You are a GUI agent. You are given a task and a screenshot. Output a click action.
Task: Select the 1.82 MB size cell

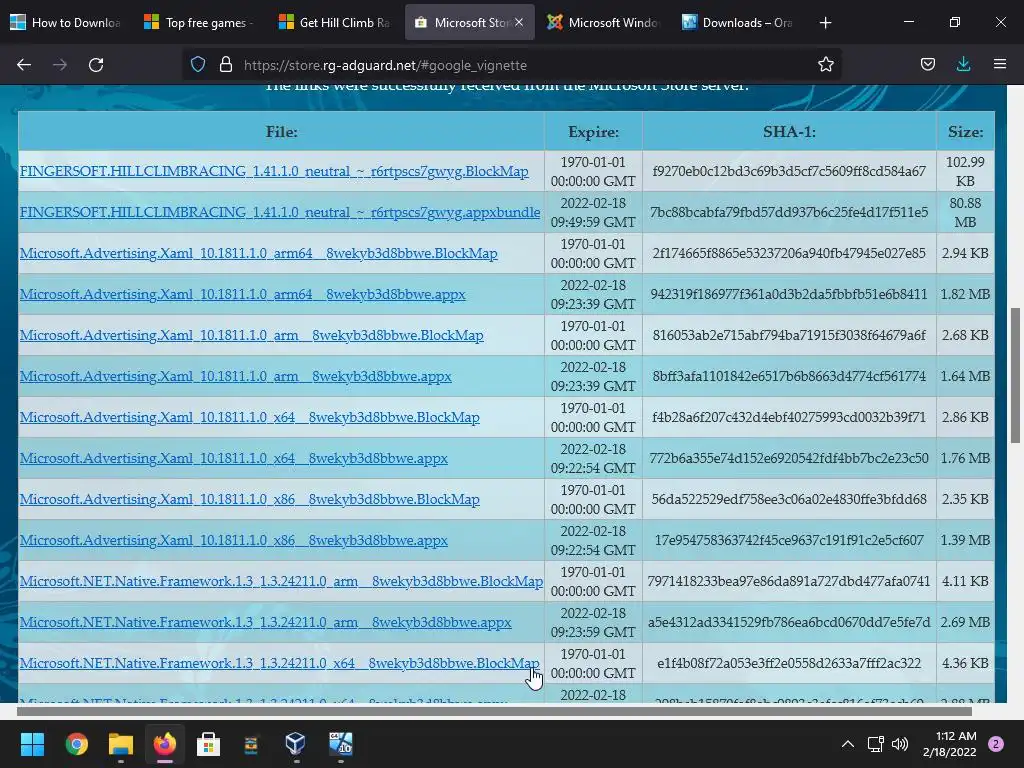pos(965,295)
